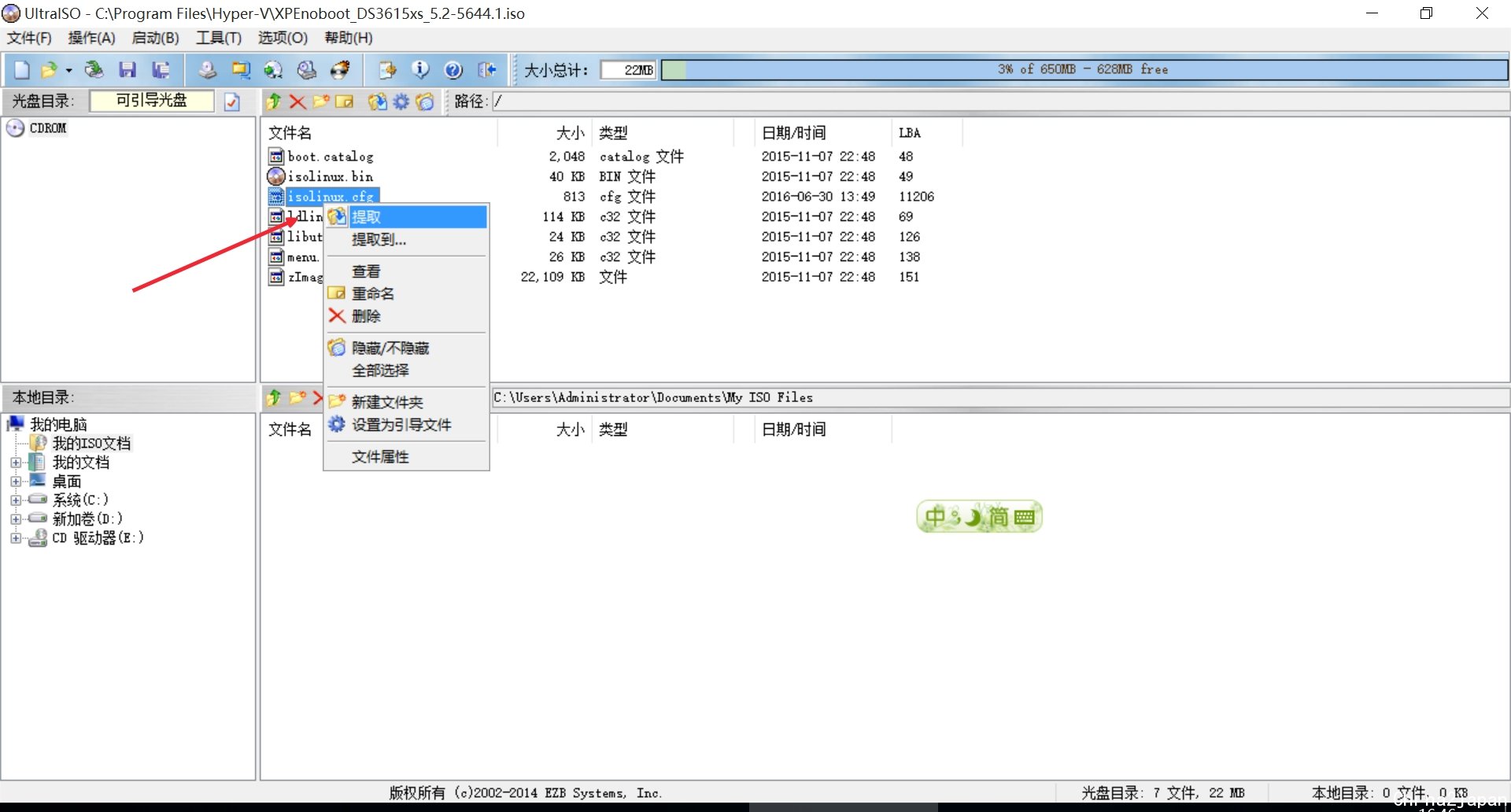Viewport: 1511px width, 812px height.
Task: Toggle the IME Chinese 中 mode button
Action: tap(935, 517)
